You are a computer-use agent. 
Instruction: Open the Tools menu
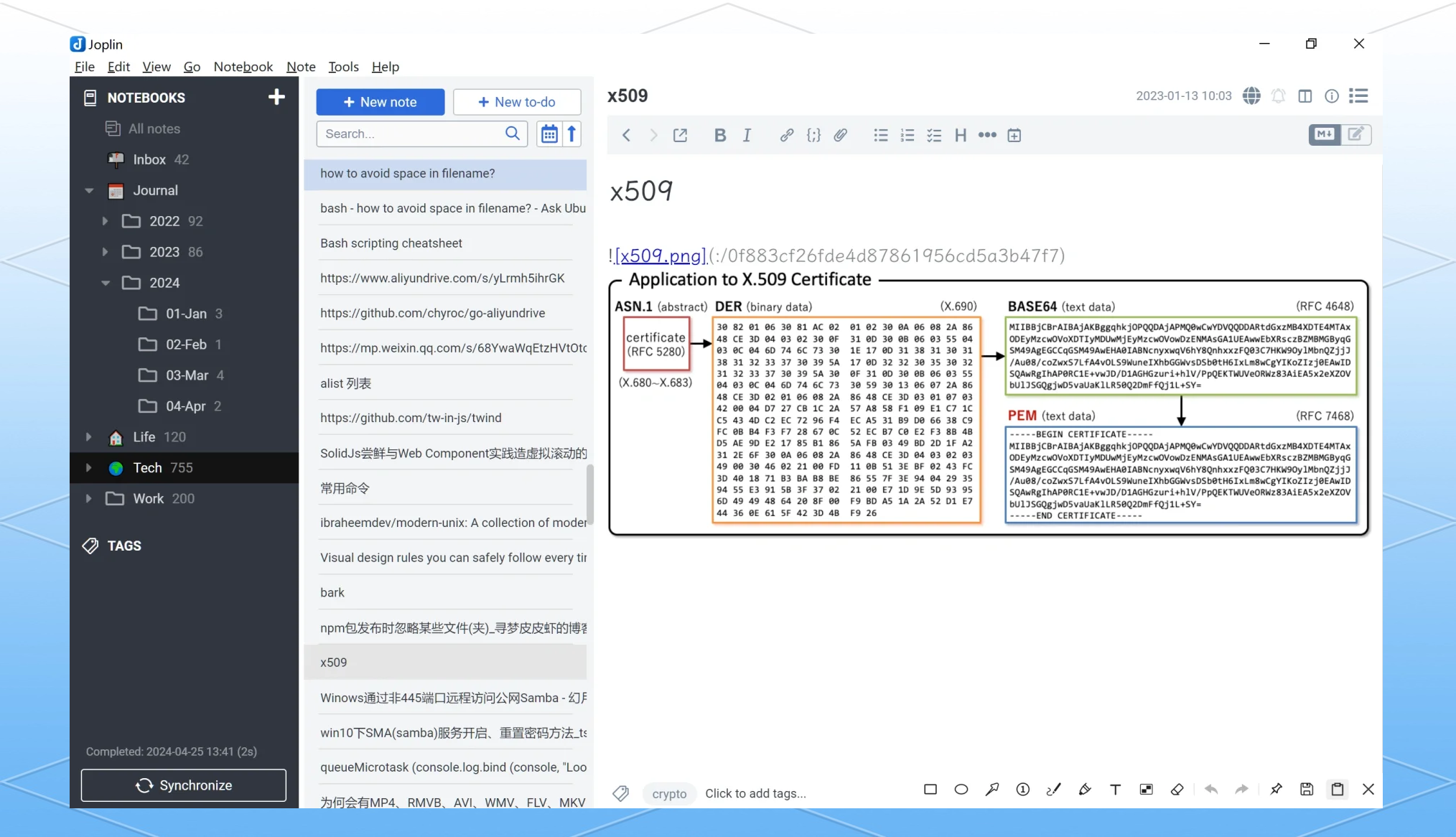343,67
